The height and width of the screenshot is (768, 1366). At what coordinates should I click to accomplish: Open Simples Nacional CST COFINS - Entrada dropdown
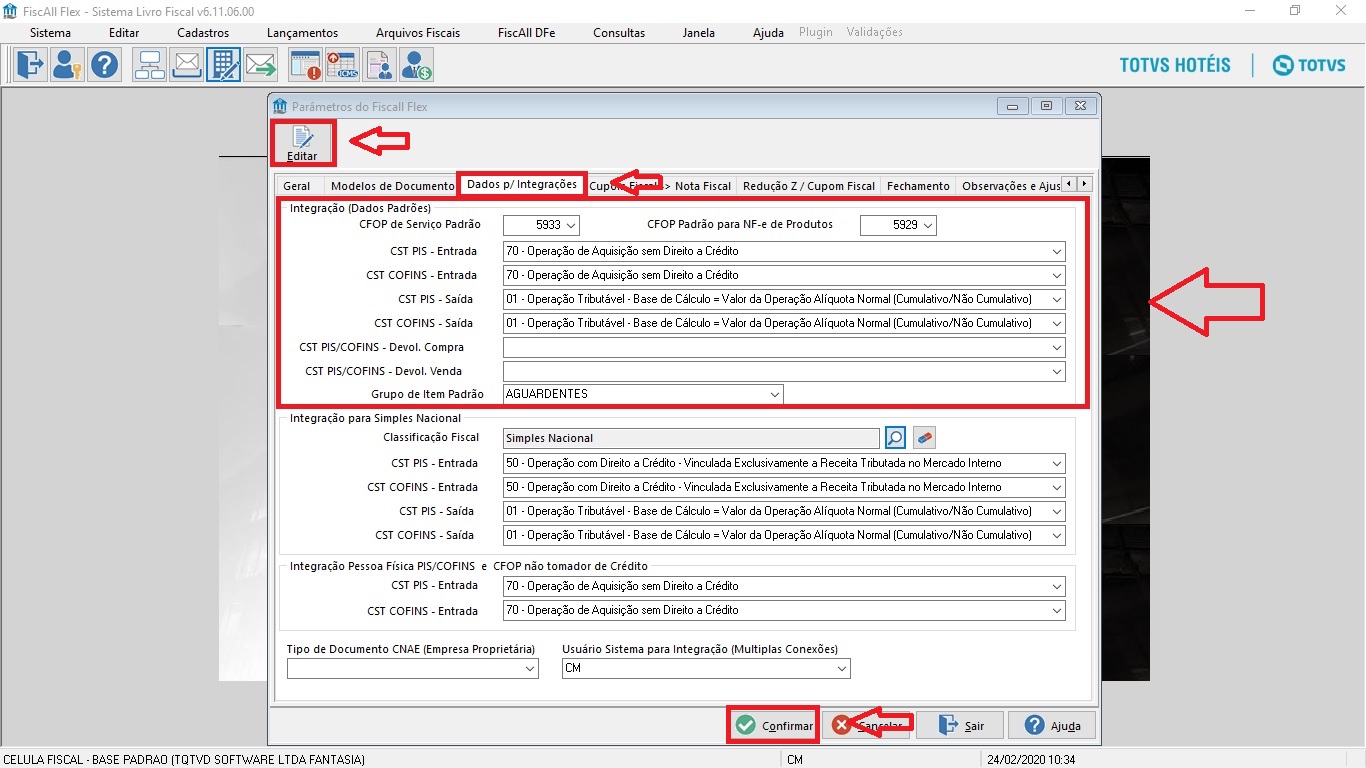(1057, 488)
